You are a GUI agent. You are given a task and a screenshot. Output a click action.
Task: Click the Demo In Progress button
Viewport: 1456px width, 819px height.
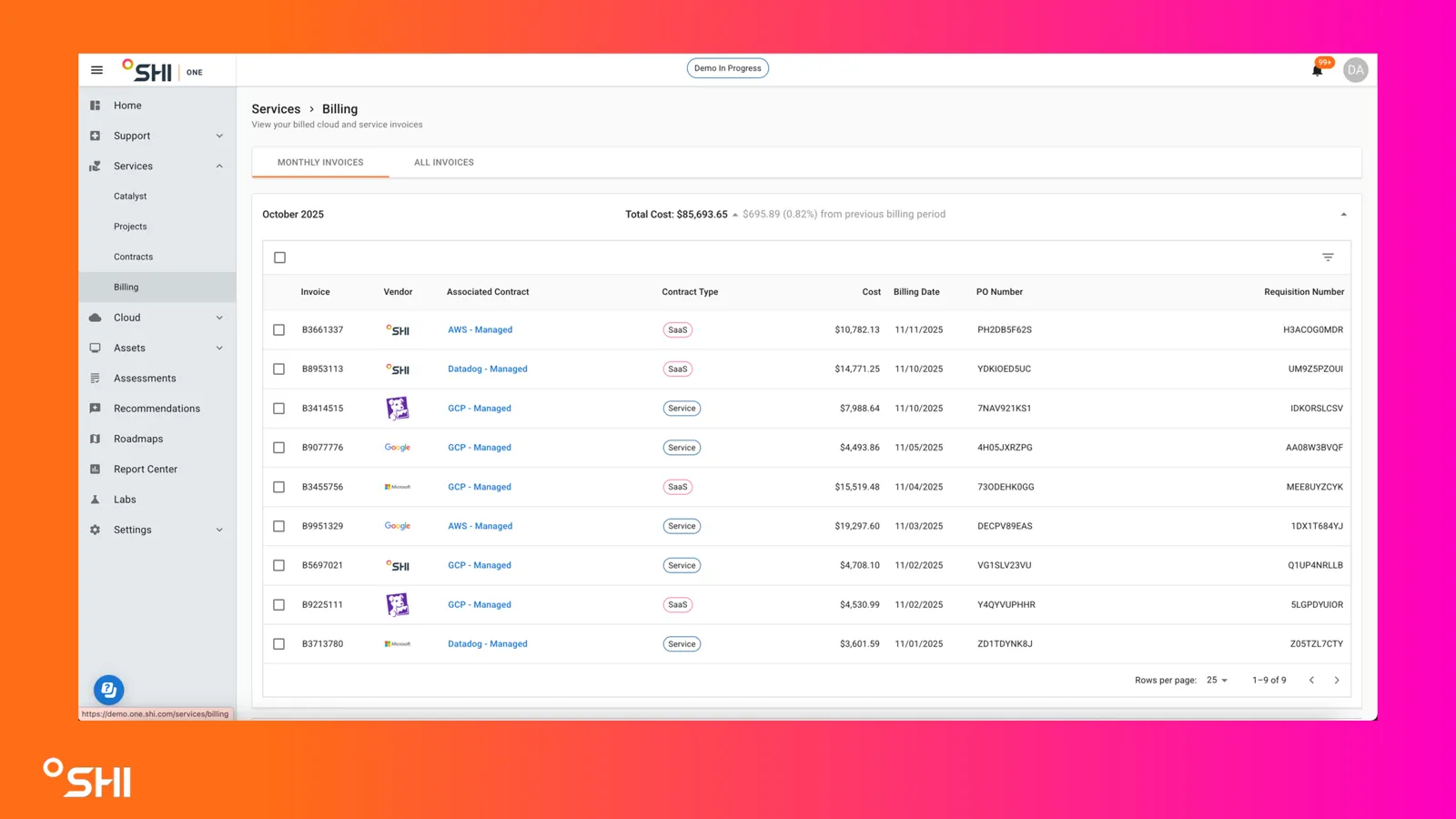click(x=727, y=68)
